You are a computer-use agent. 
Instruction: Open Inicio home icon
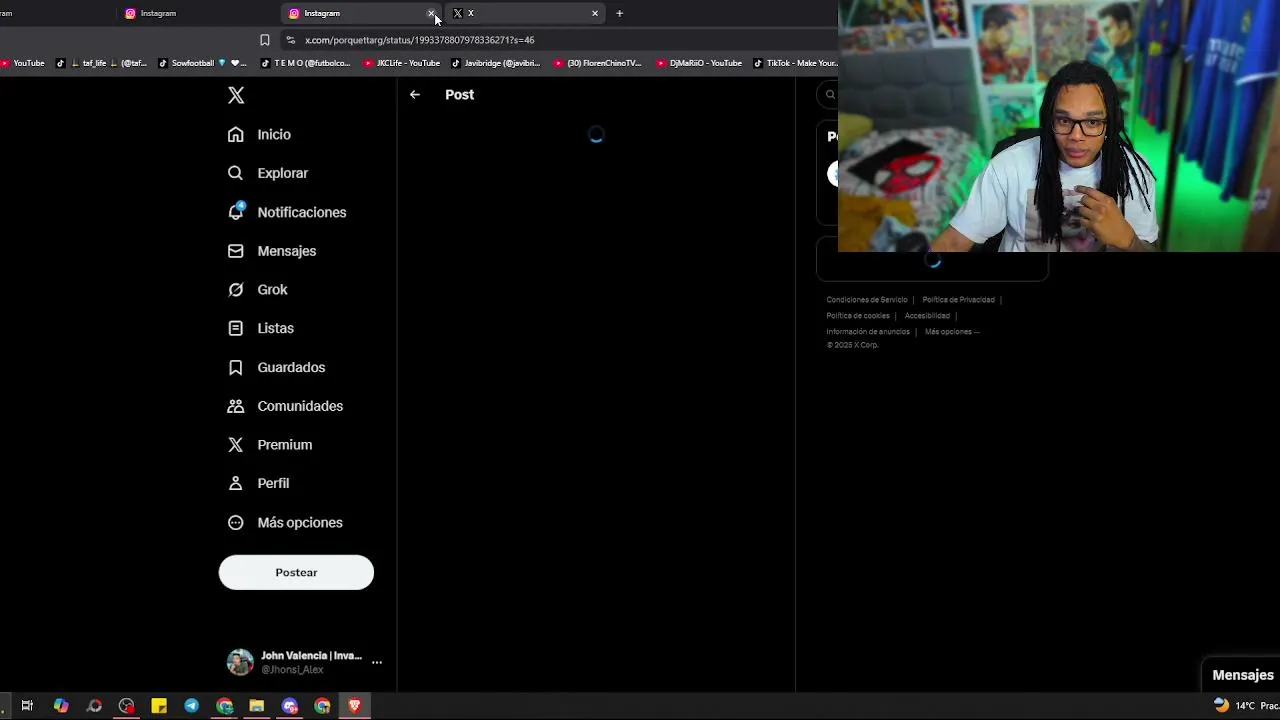point(235,134)
